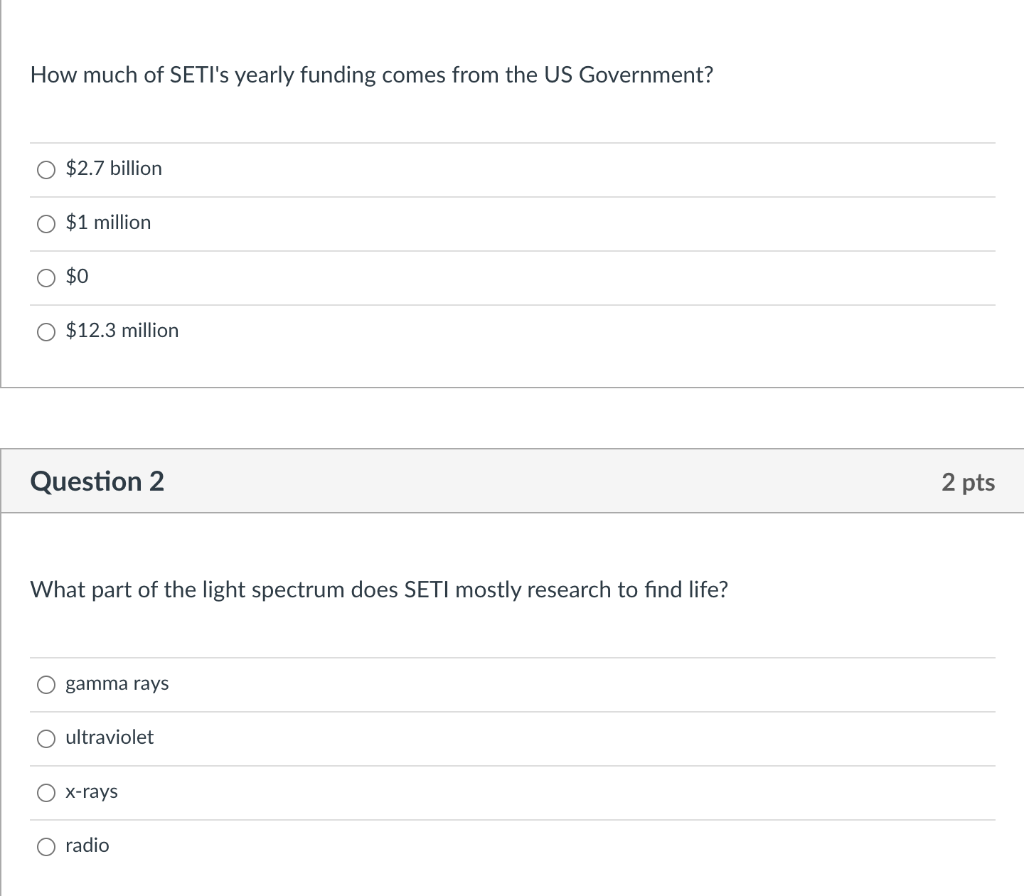The image size is (1024, 896).
Task: Click the SETI funding question text
Action: [x=371, y=74]
